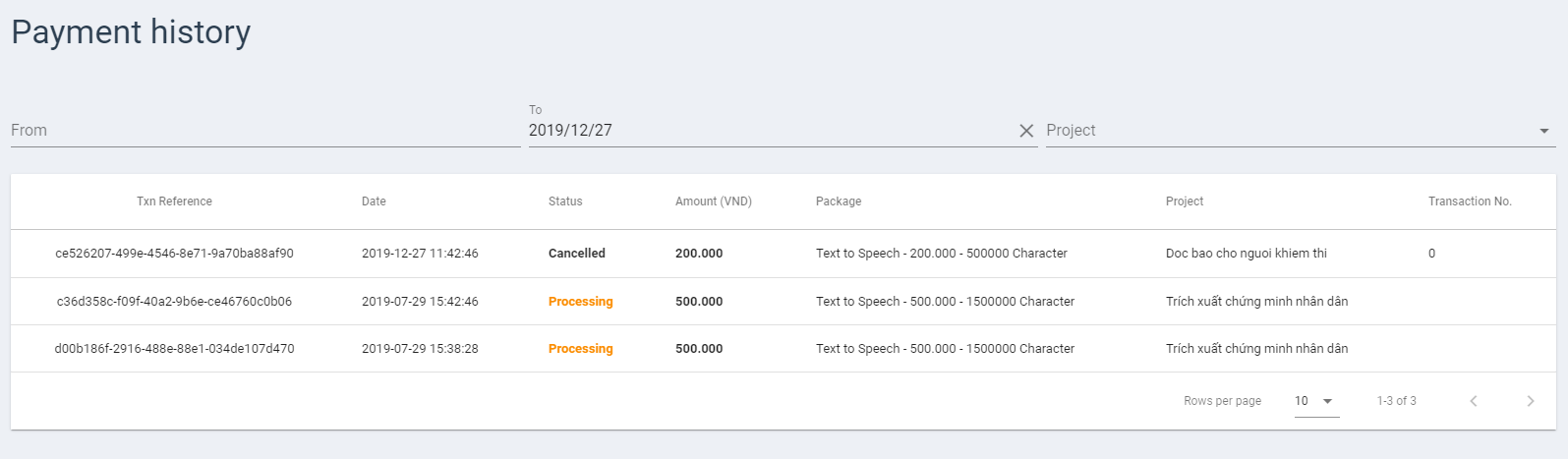
Task: Click the Amount (VND) column header
Action: (714, 201)
